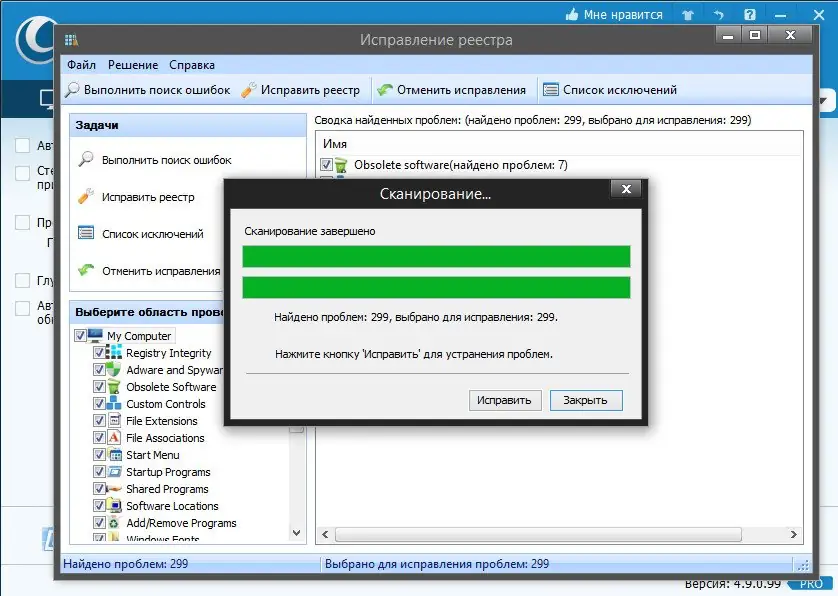Screen dimensions: 838x596
Task: Click the list icon beside Список исключений task
Action: pyautogui.click(x=86, y=233)
